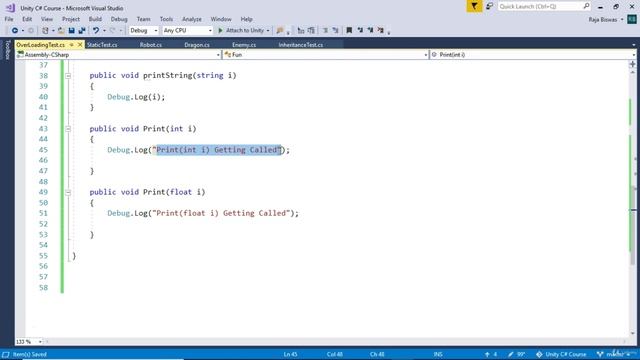Toggle pin on the OverLoadingTest.cs tab
640x360 pixels.
71,44
